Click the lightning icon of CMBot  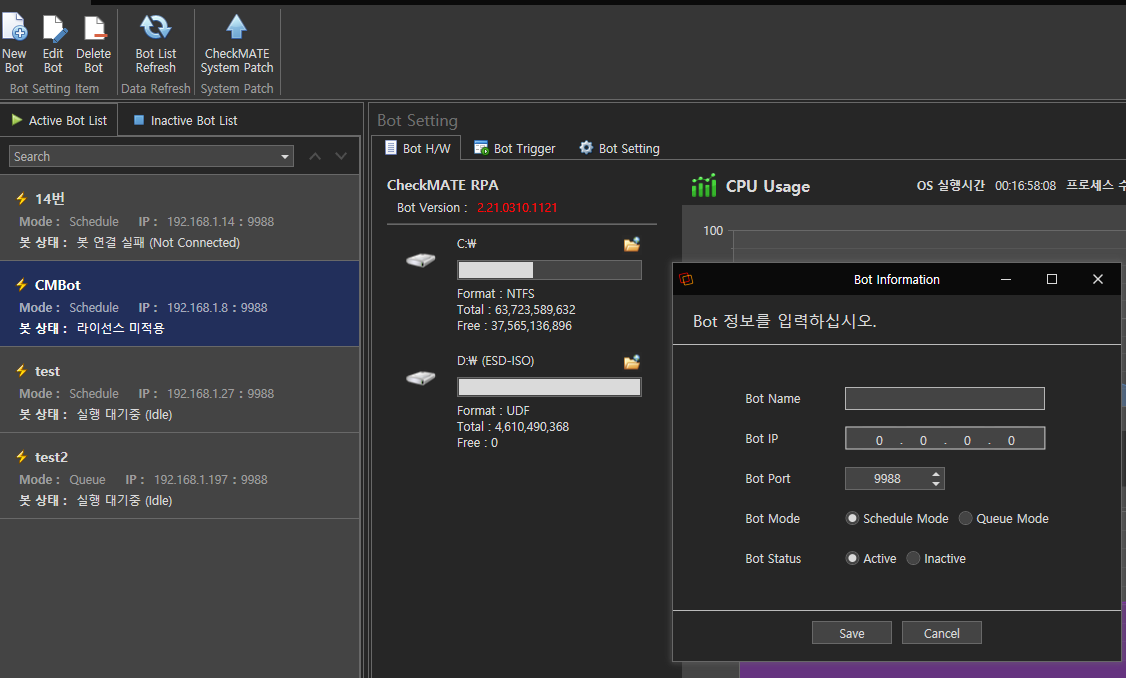point(22,285)
